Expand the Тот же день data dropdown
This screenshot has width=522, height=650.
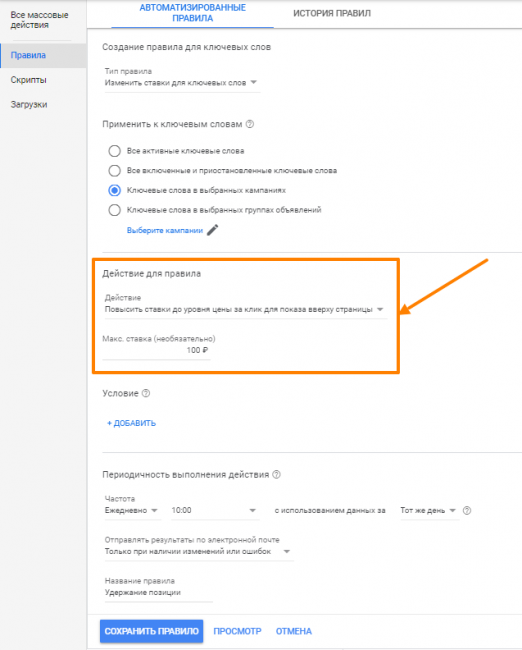coord(429,510)
